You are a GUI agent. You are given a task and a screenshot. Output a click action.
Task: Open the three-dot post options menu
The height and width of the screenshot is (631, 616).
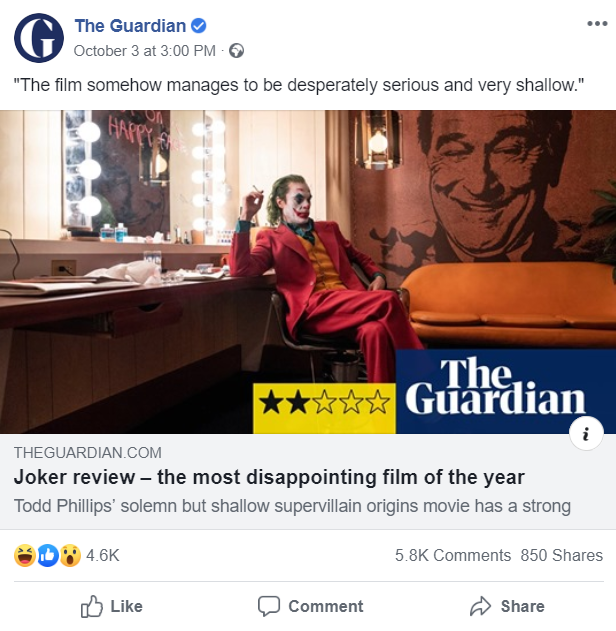597,24
